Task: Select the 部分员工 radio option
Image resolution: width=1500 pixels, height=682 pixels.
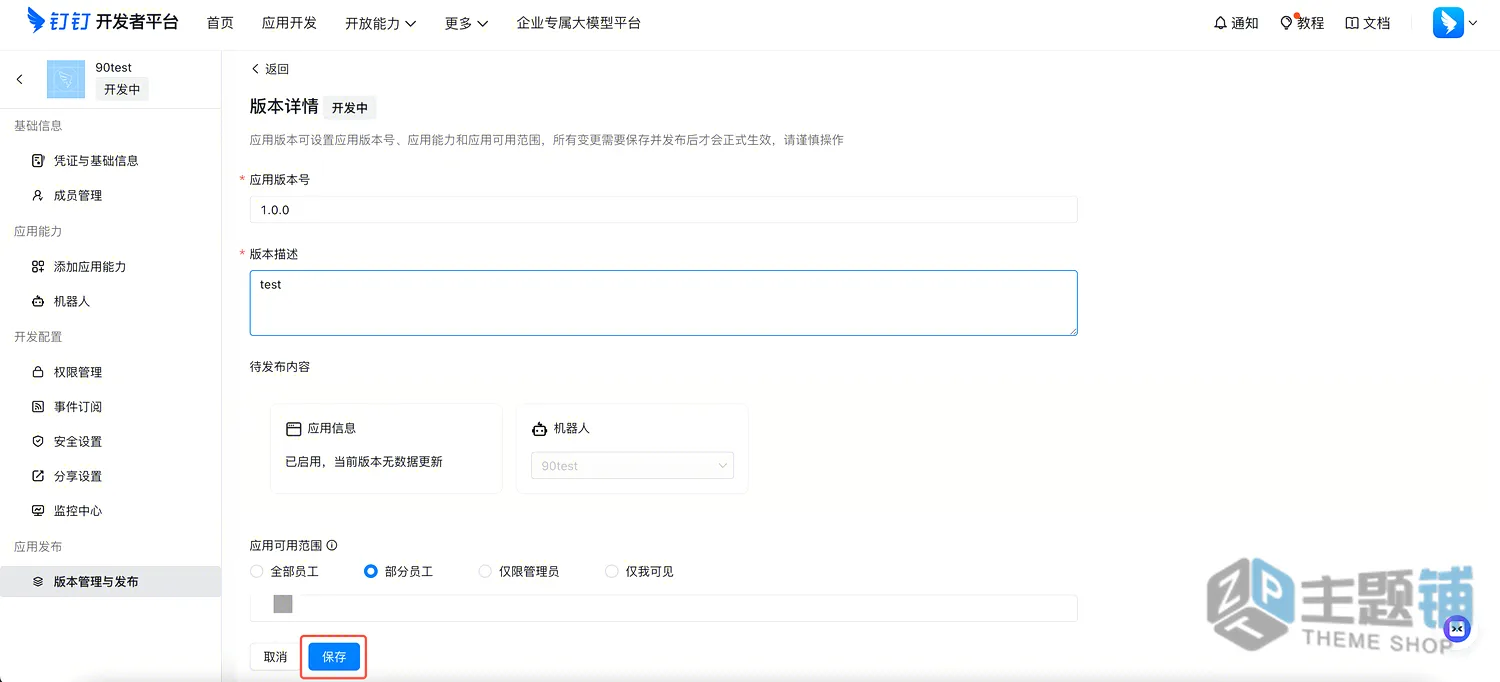Action: (371, 572)
